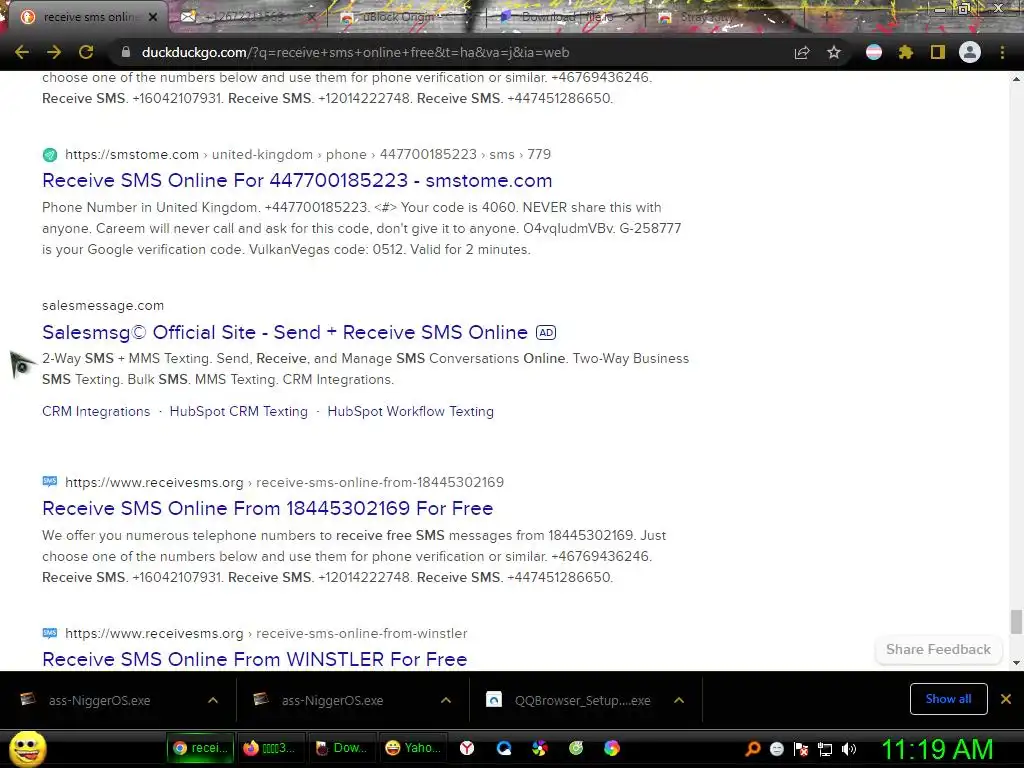1024x768 pixels.
Task: Click the AD badge on Salesmsg result
Action: (x=546, y=332)
